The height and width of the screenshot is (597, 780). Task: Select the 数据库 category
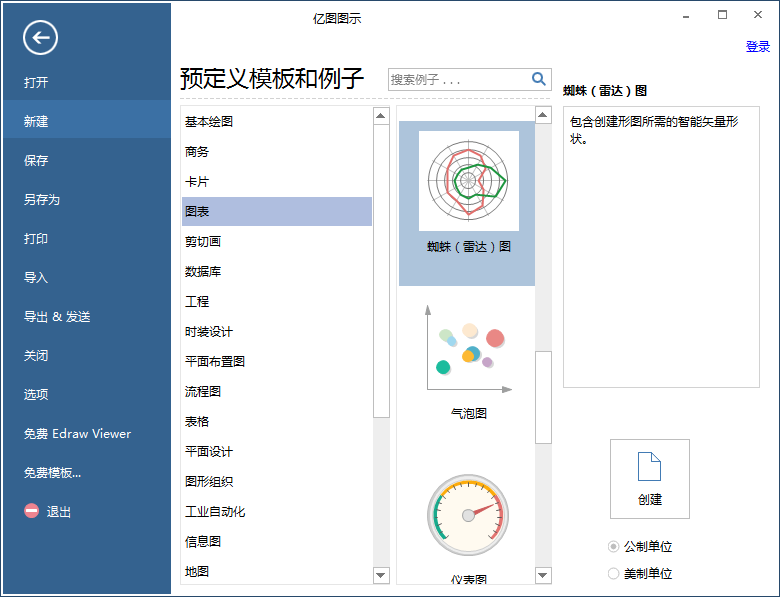(277, 271)
